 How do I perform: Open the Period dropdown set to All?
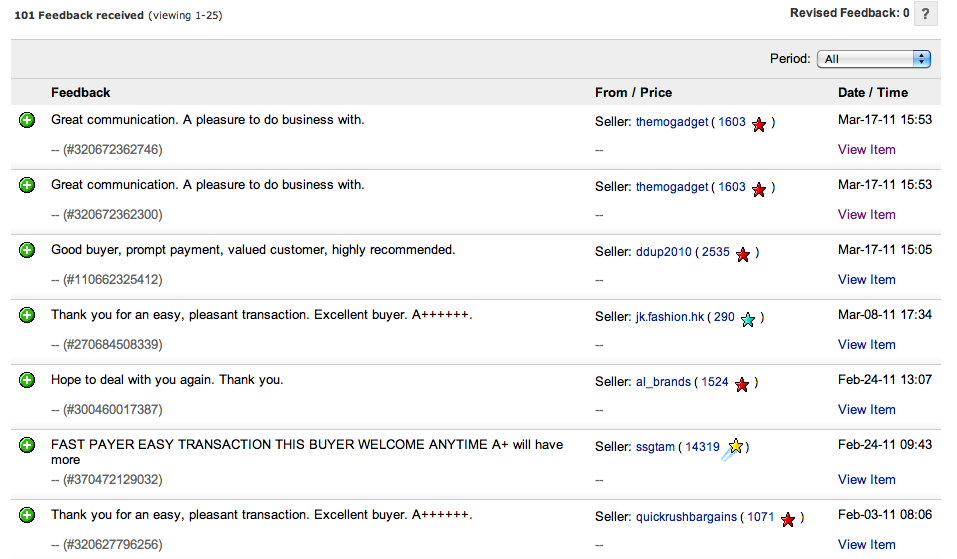point(874,59)
